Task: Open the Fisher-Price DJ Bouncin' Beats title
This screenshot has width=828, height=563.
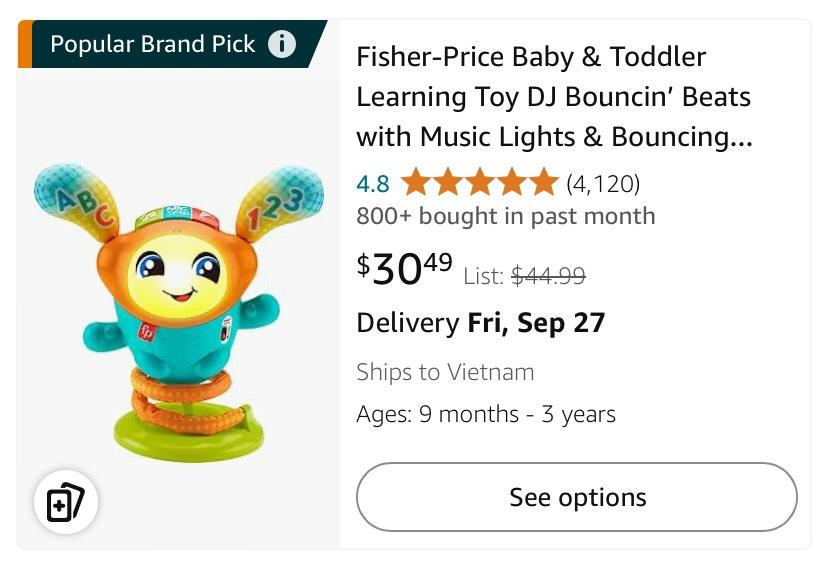Action: (554, 97)
